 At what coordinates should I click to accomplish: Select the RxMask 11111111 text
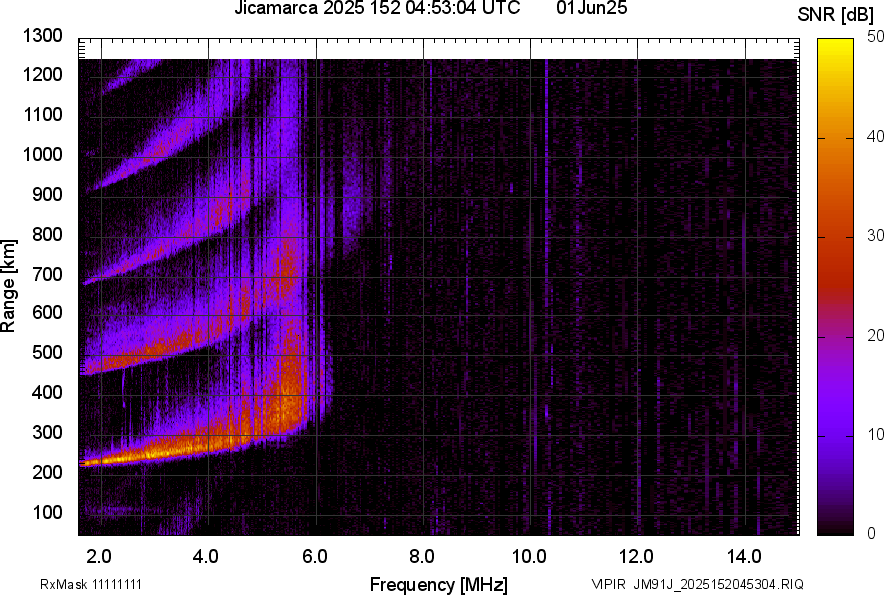pos(91,584)
